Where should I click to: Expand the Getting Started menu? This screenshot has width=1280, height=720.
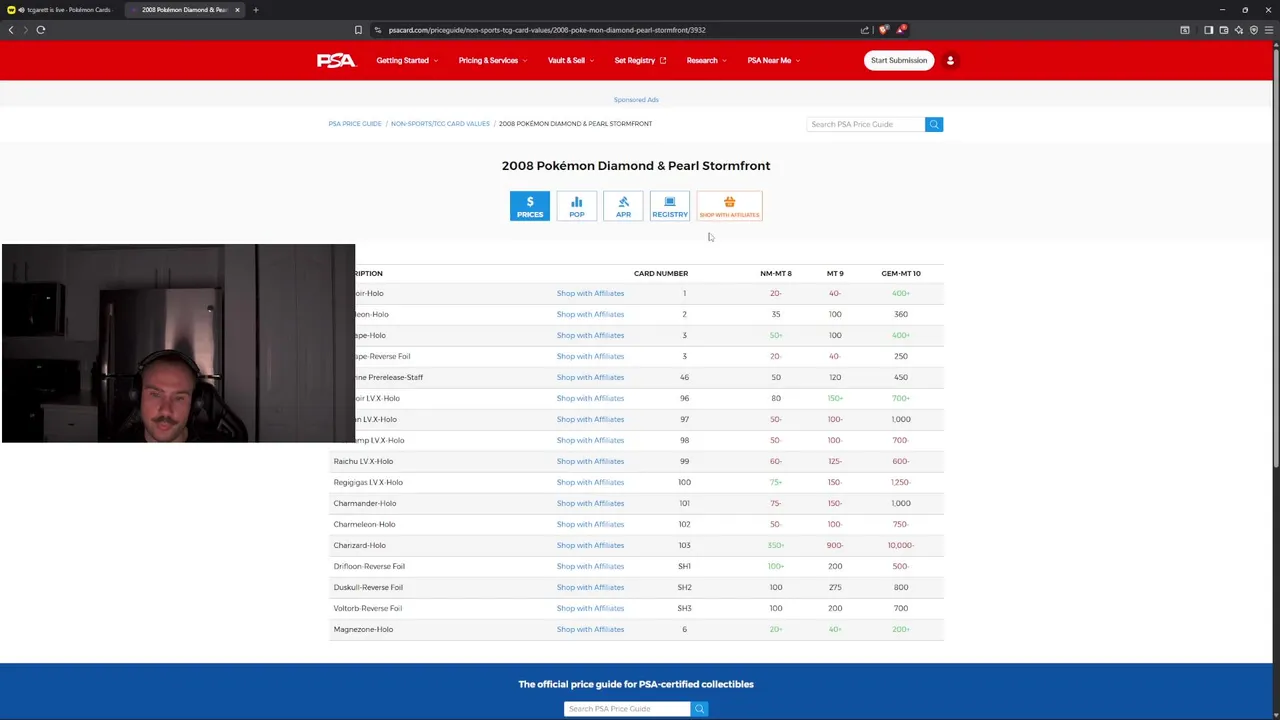[x=407, y=60]
